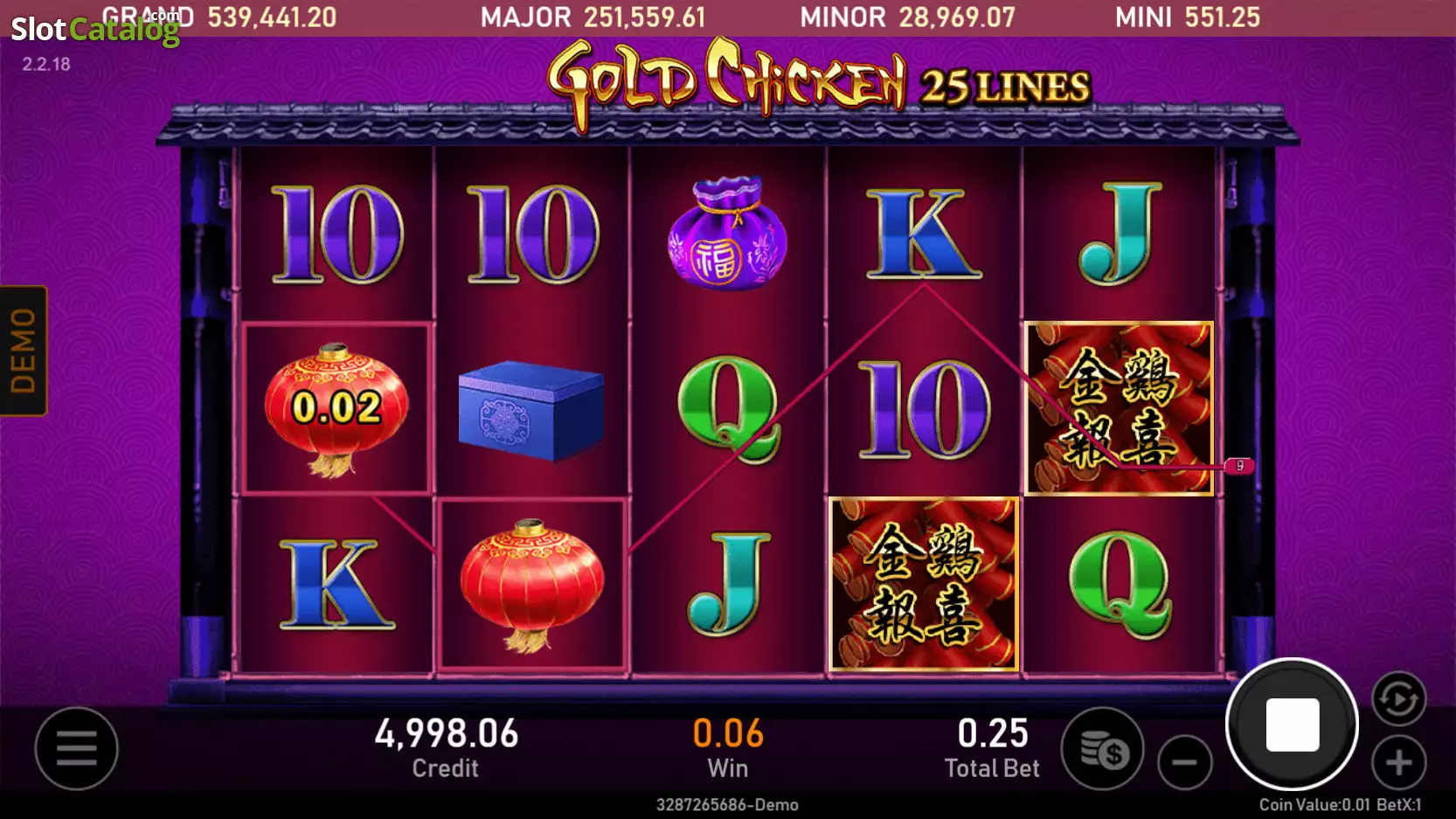The image size is (1456, 819).
Task: Decrease bet with the minus button
Action: 1184,762
